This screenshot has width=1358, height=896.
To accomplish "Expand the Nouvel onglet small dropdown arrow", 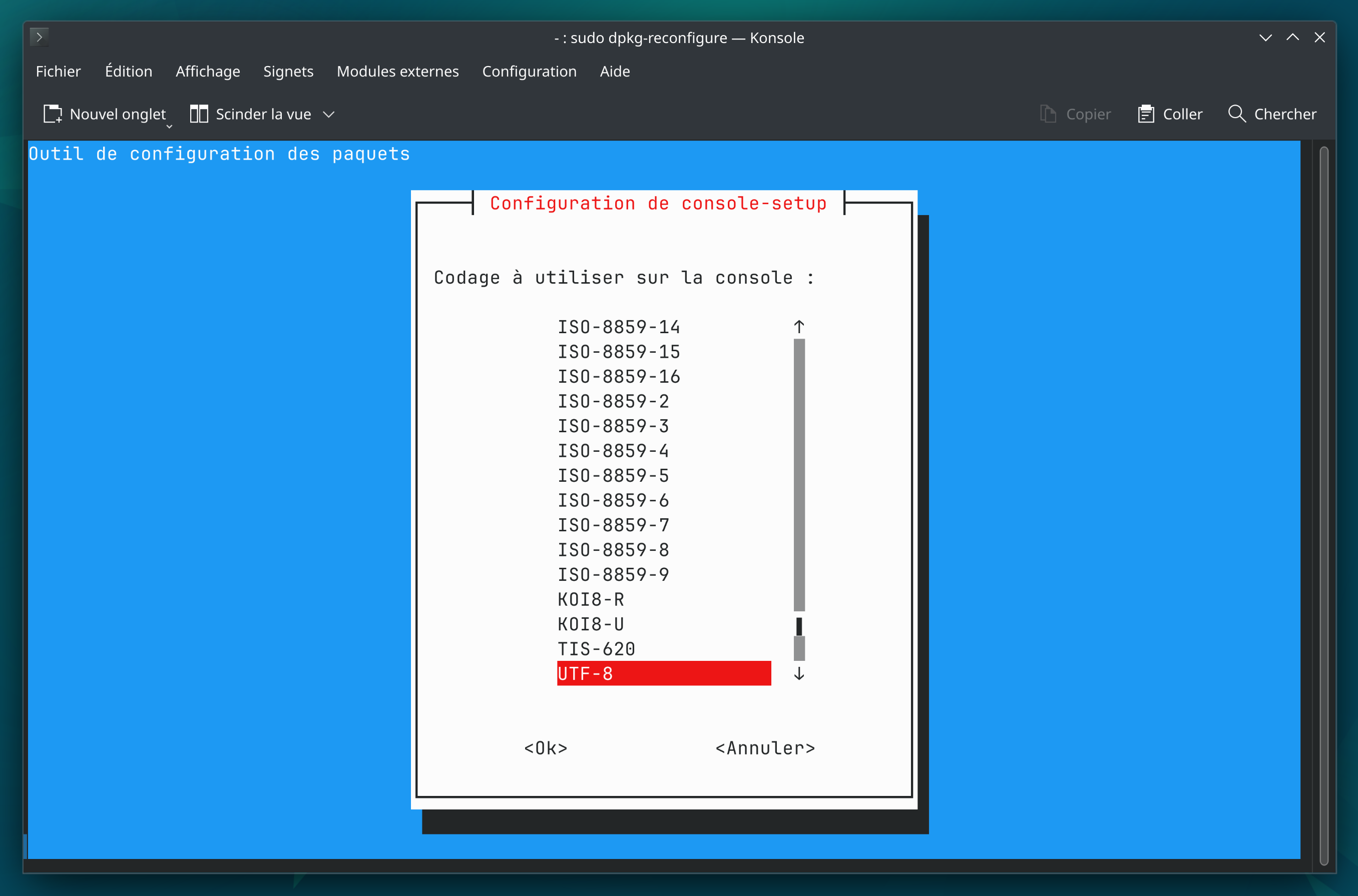I will click(169, 126).
